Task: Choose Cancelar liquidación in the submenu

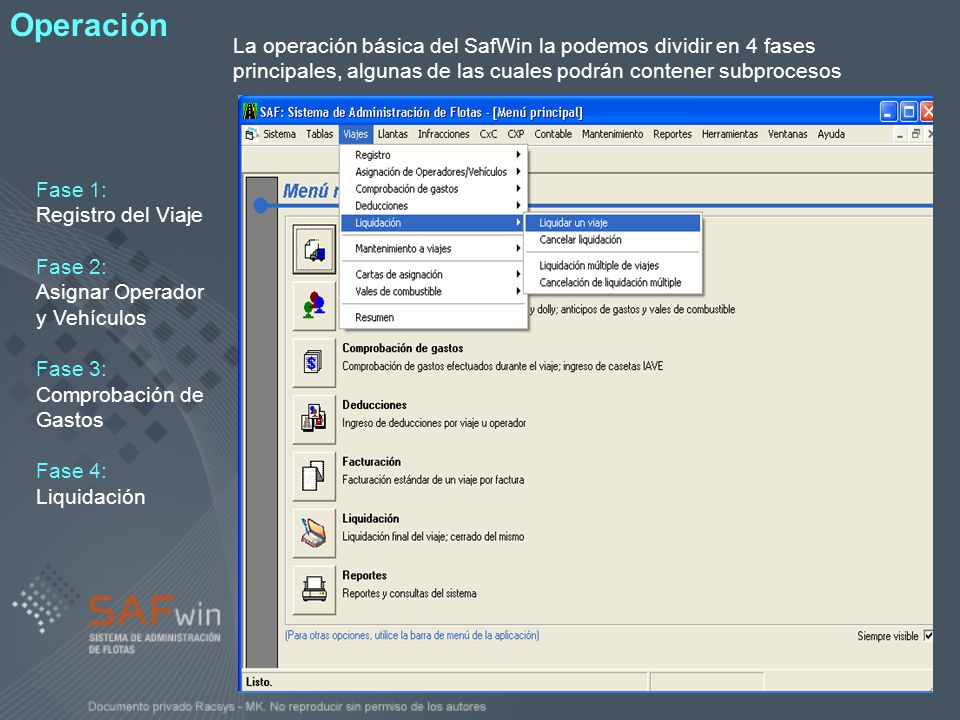Action: tap(612, 240)
